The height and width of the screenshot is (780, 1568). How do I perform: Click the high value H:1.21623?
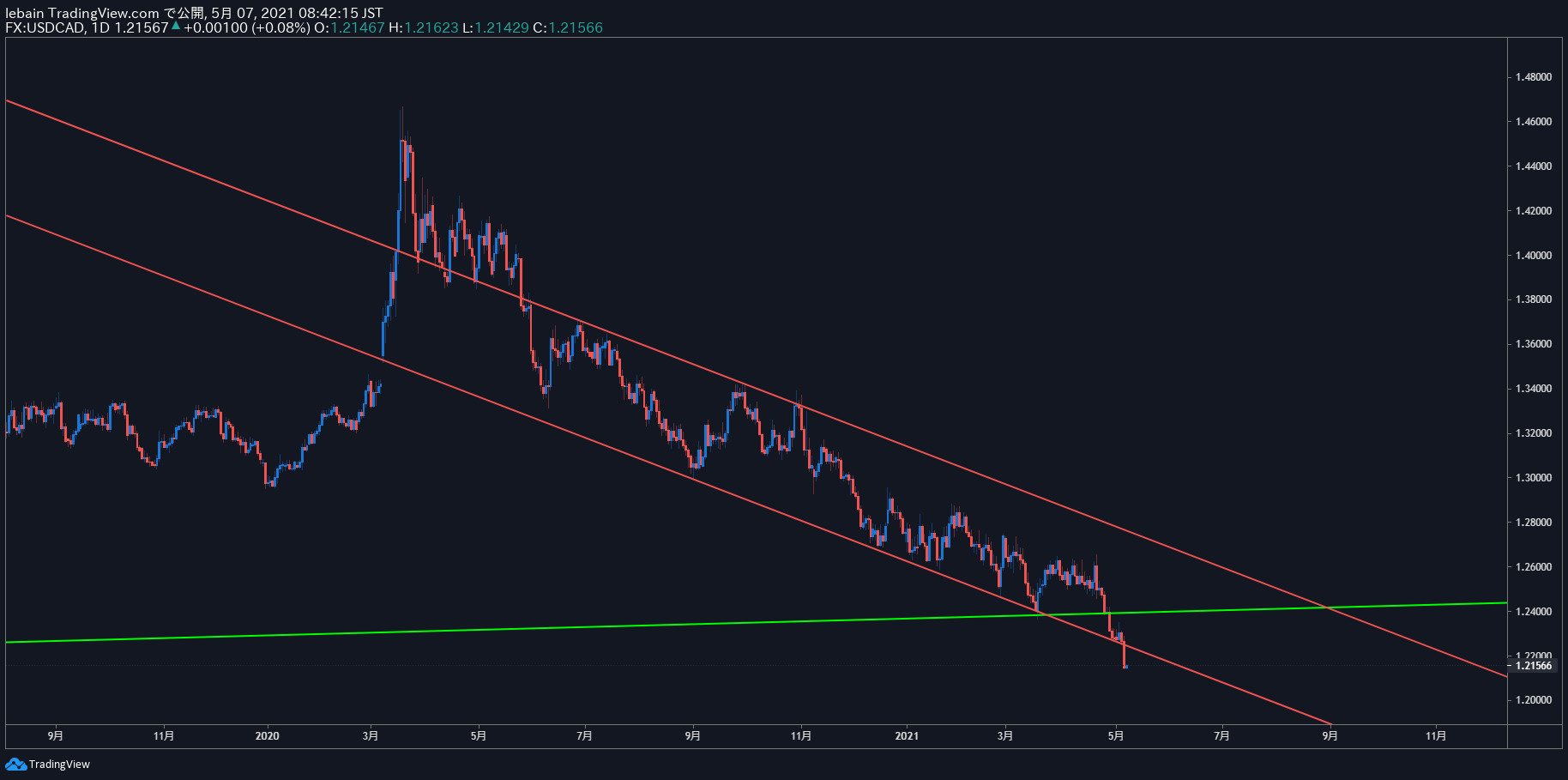pos(424,27)
